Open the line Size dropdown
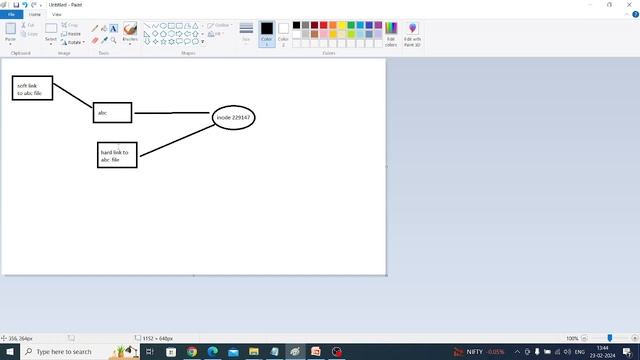Screen dimensions: 640x360 click(x=246, y=34)
